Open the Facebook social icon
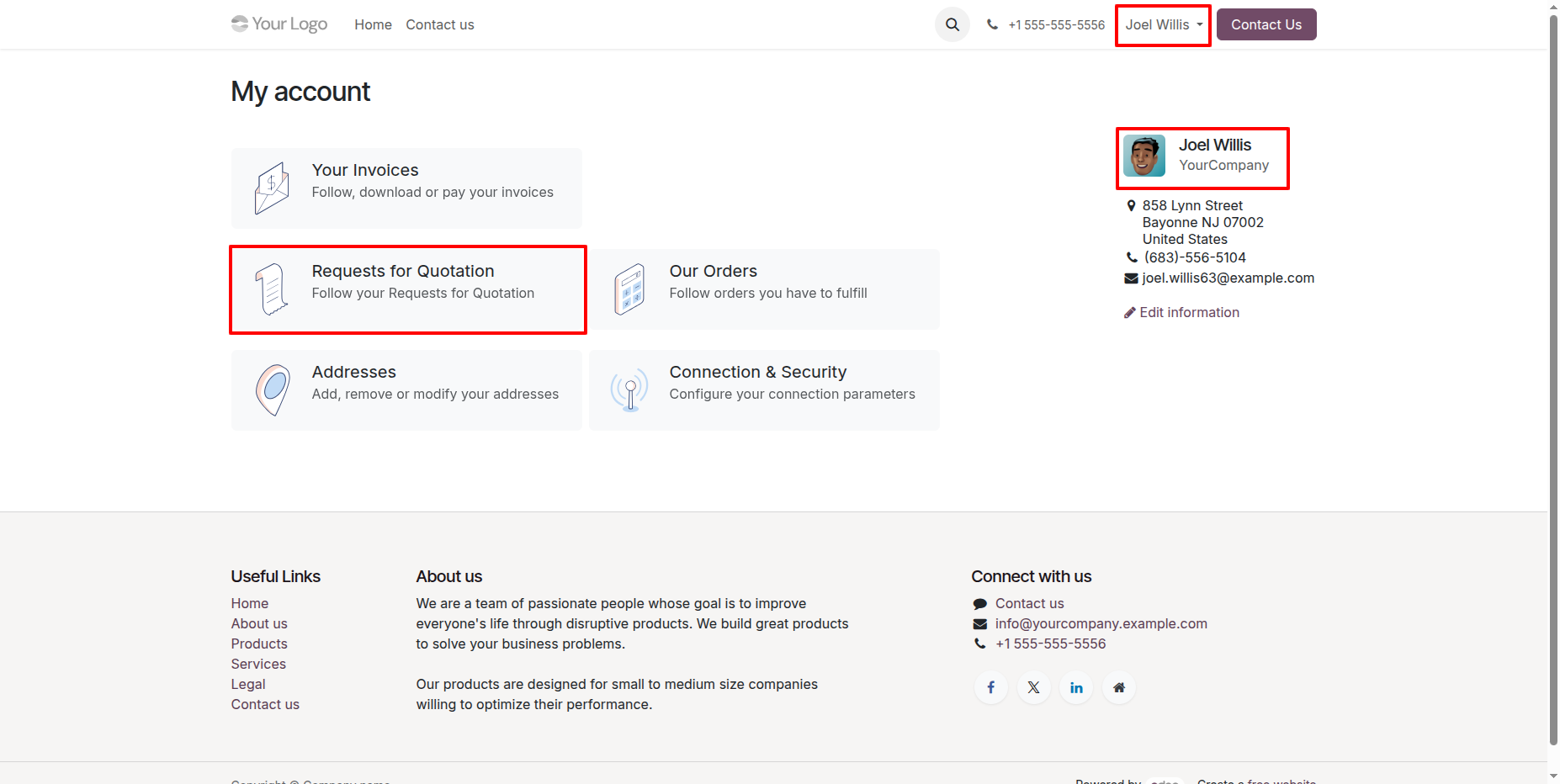The image size is (1560, 784). 991,687
